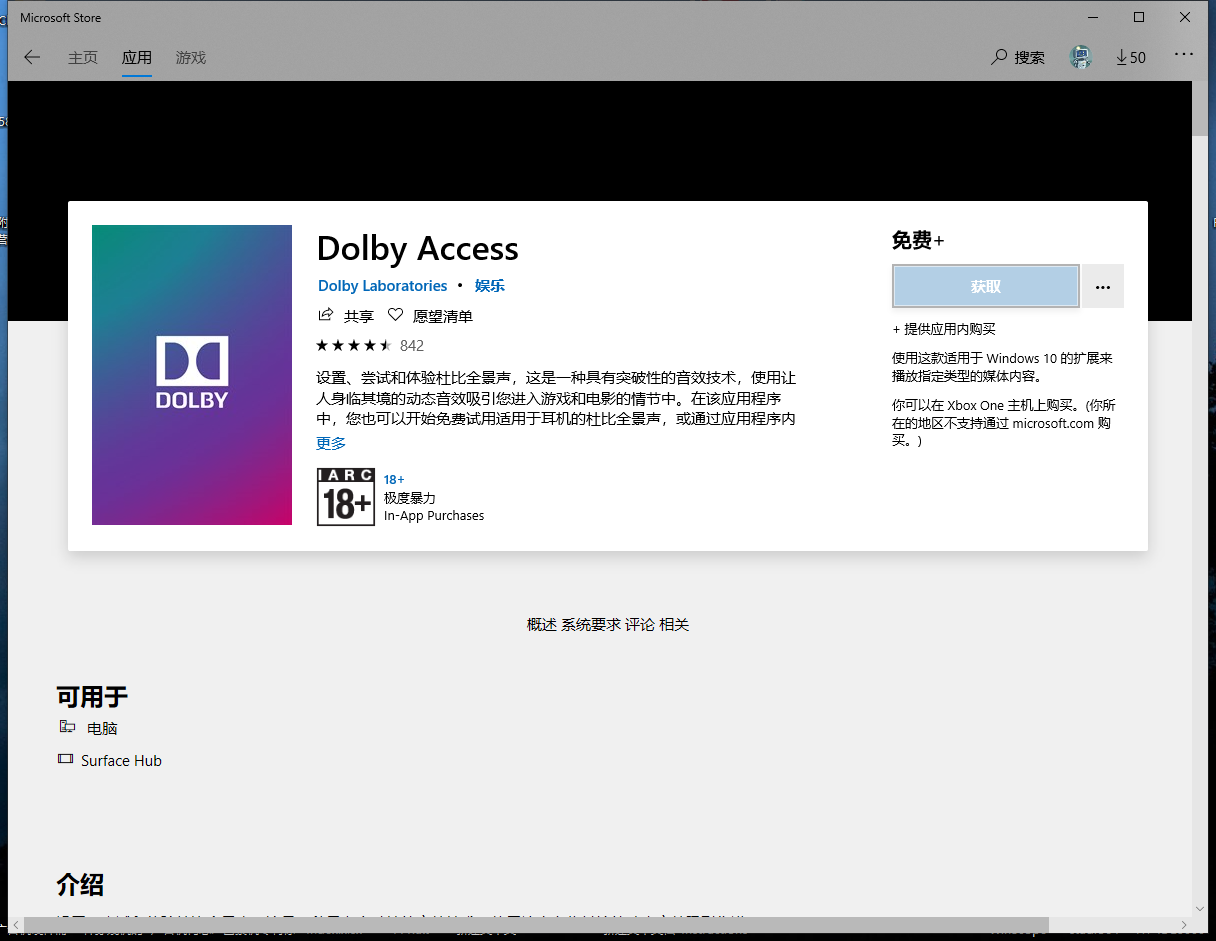
Task: Click the 电脑 device icon
Action: pyautogui.click(x=67, y=727)
